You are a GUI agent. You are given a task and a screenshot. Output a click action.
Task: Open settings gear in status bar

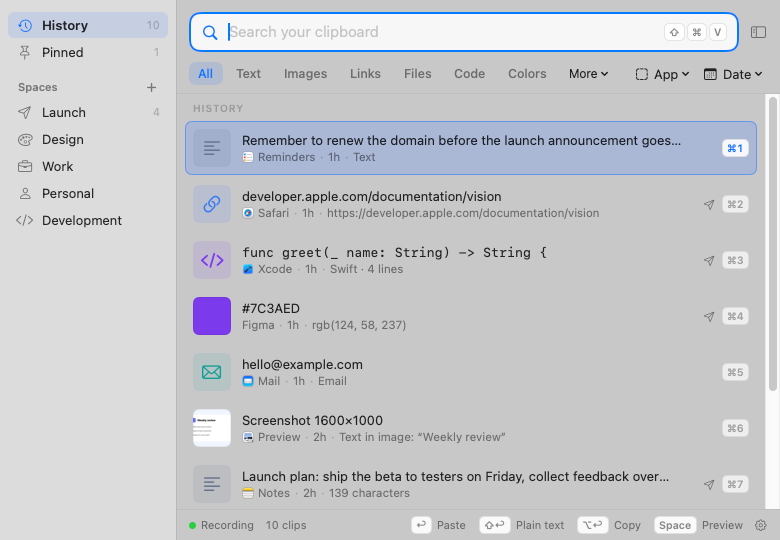[760, 525]
